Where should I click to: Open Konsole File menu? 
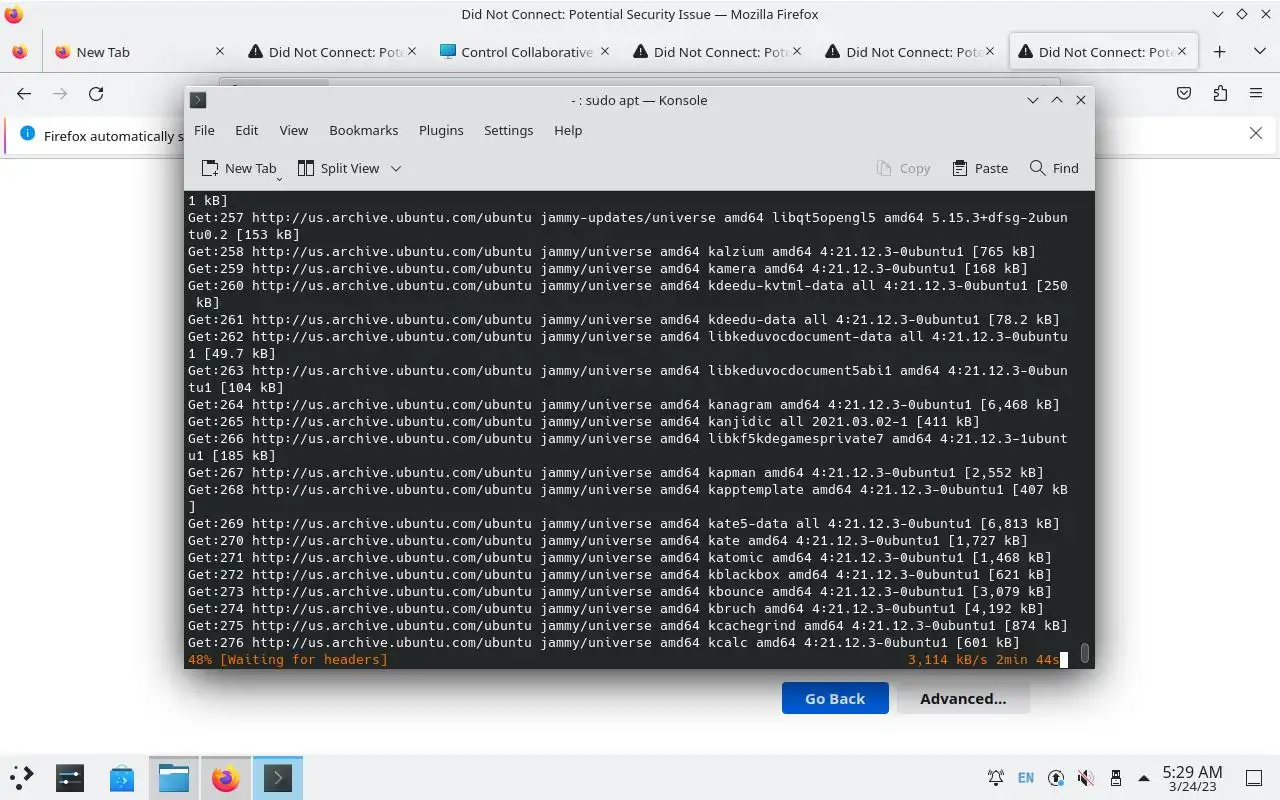[204, 130]
